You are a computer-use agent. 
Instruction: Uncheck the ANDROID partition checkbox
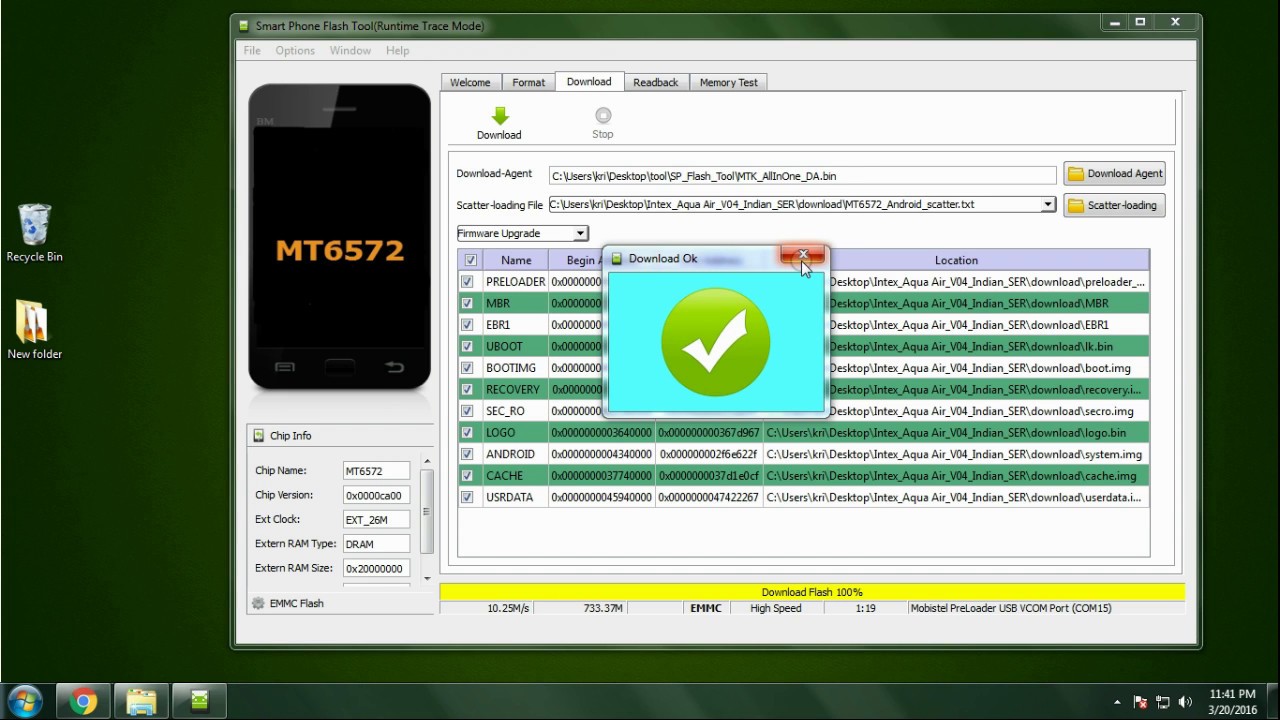467,454
